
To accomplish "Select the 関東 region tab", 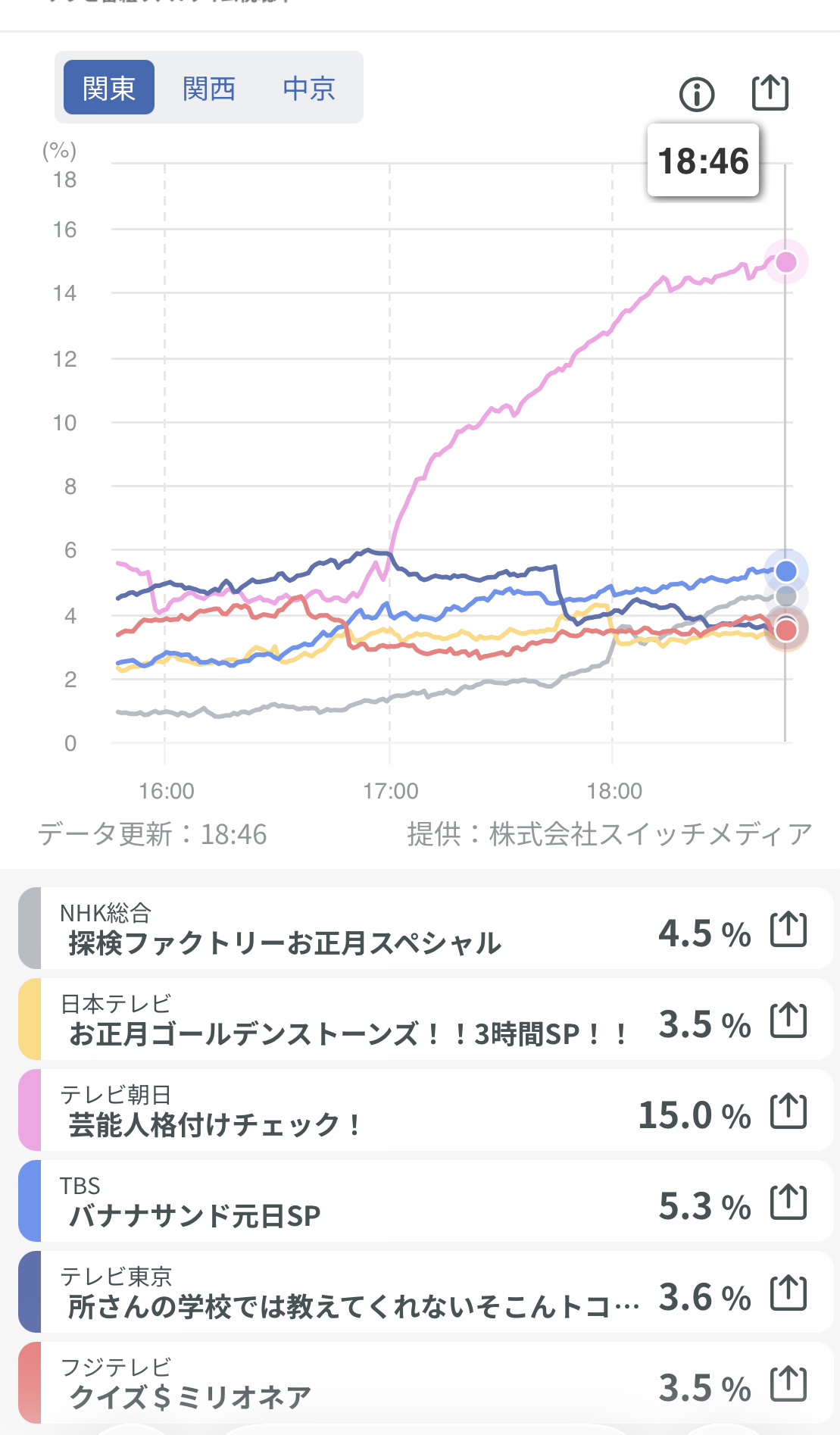I will tap(109, 88).
